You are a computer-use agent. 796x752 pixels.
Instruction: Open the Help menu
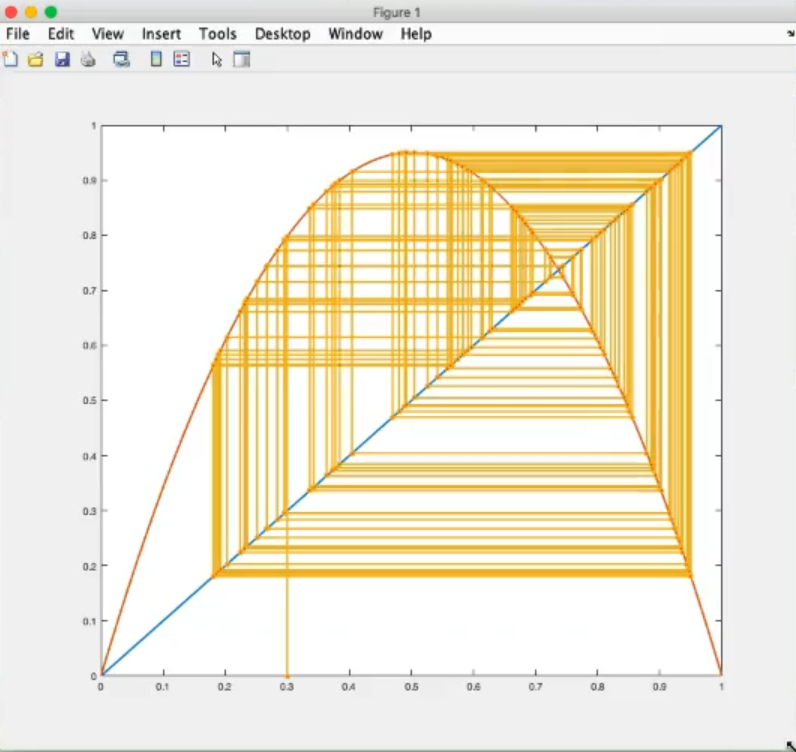pyautogui.click(x=416, y=34)
